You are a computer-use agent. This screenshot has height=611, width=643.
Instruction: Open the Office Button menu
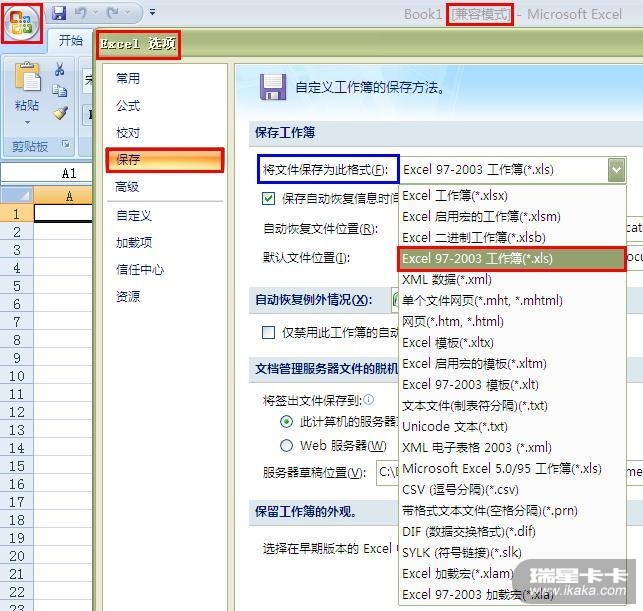(x=22, y=23)
